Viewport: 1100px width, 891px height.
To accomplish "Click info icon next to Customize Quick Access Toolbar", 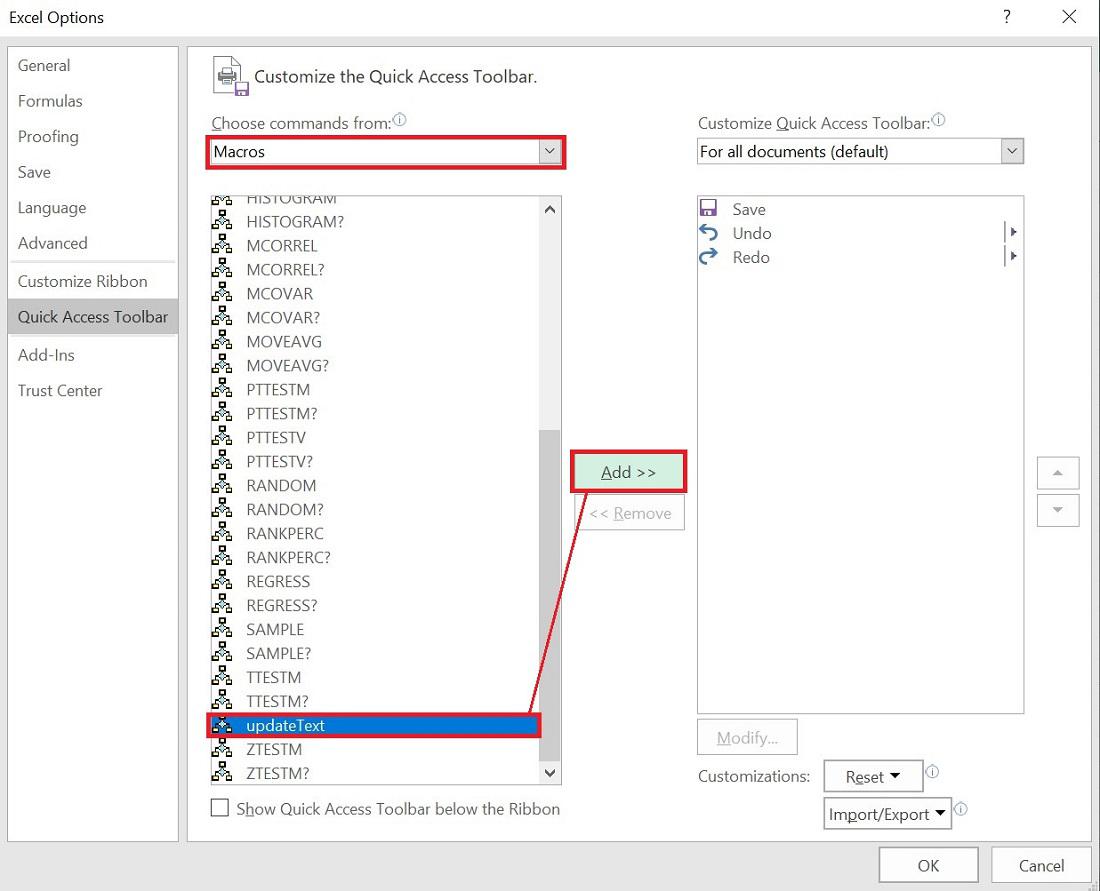I will (x=938, y=120).
